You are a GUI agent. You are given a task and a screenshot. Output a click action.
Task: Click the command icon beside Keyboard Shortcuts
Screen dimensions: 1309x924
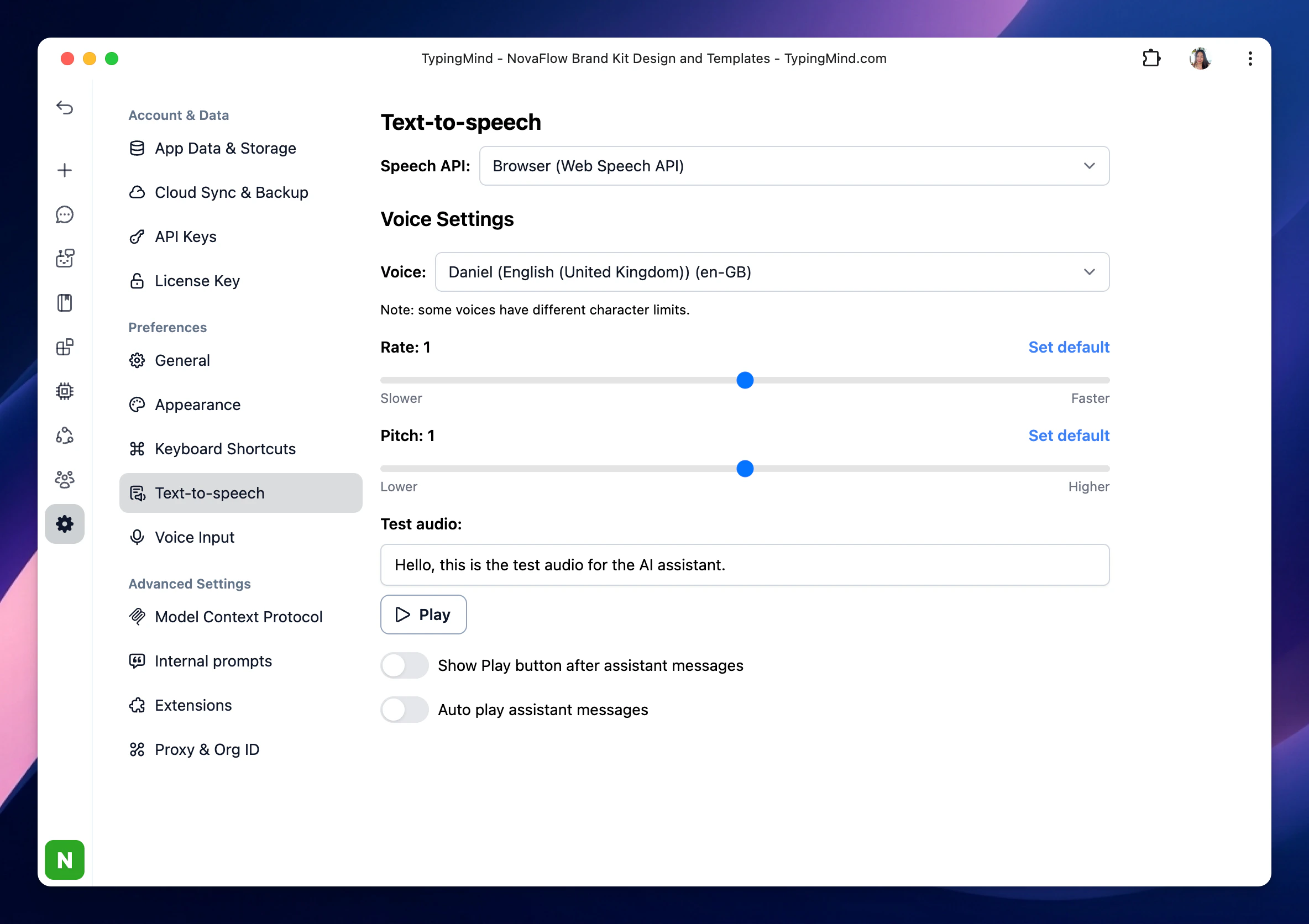coord(137,449)
